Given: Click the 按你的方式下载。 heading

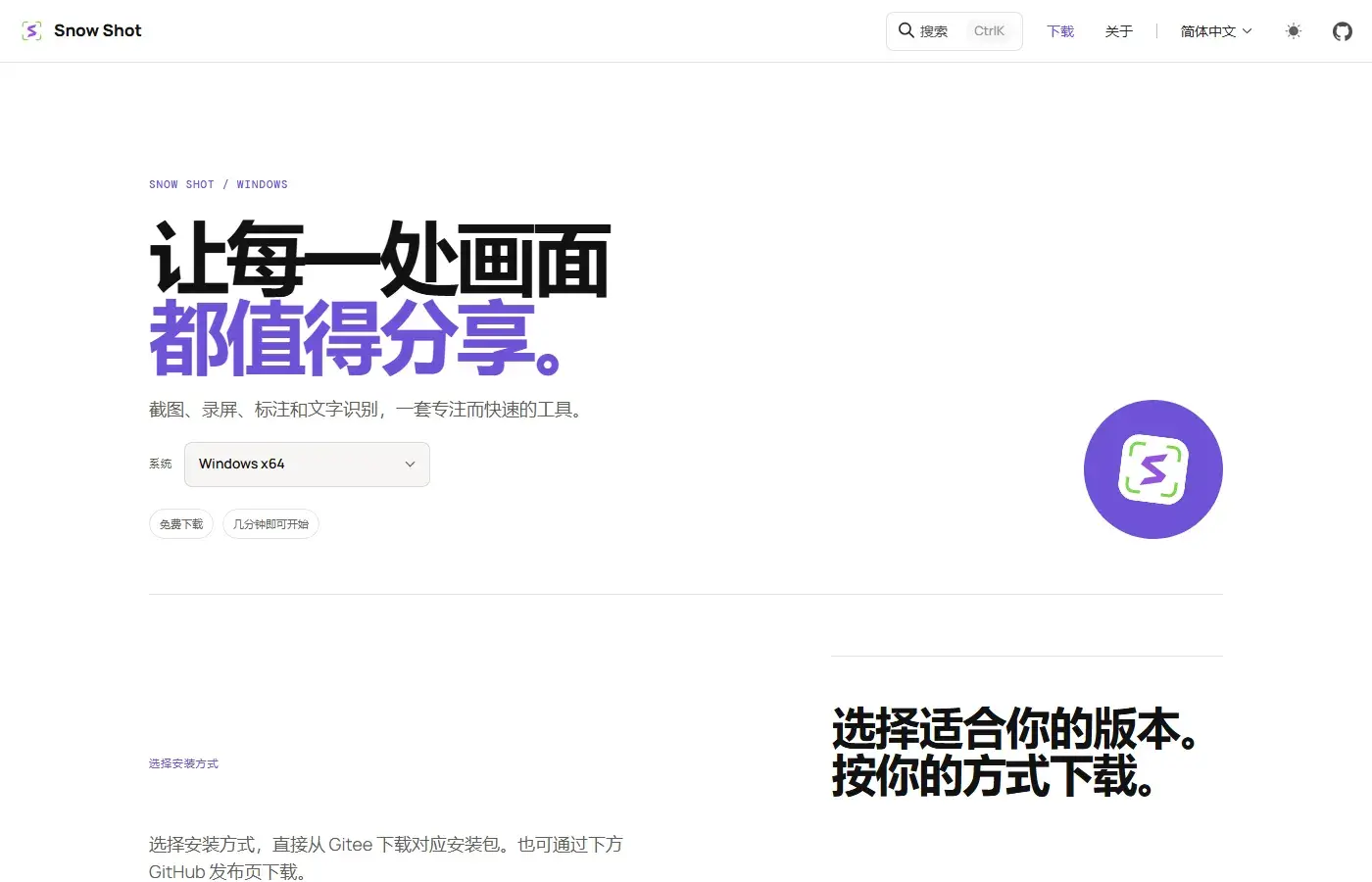Looking at the screenshot, I should coord(993,776).
